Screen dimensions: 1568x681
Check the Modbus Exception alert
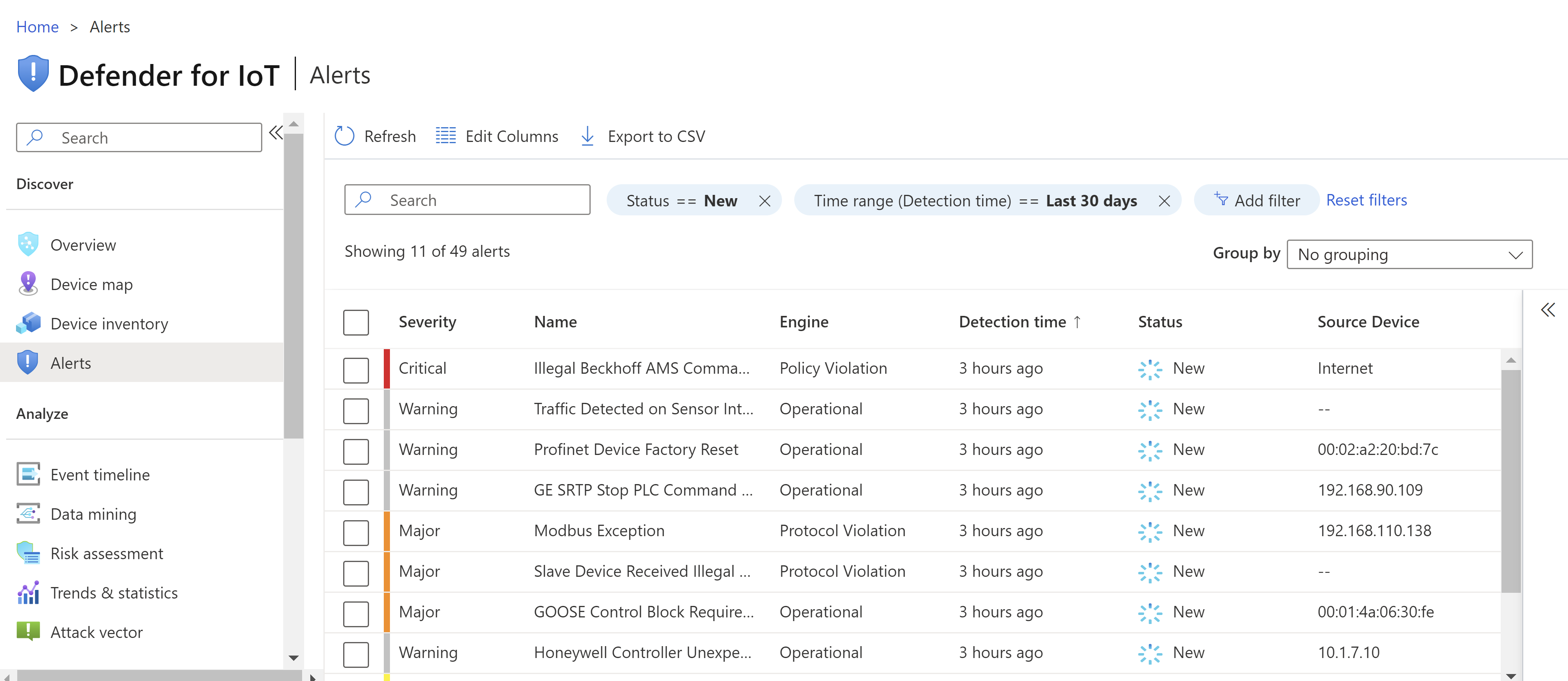tap(356, 533)
